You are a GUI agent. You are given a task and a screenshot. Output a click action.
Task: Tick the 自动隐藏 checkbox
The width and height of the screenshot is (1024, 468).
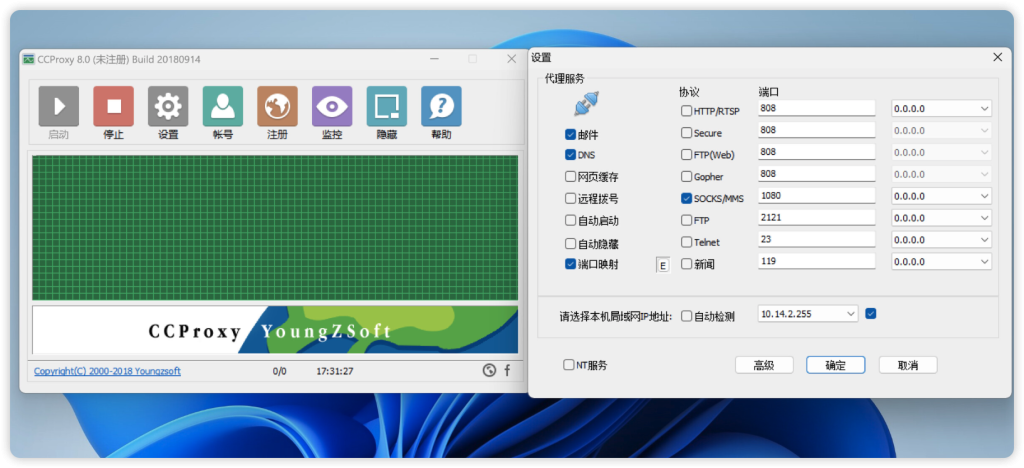(x=570, y=243)
